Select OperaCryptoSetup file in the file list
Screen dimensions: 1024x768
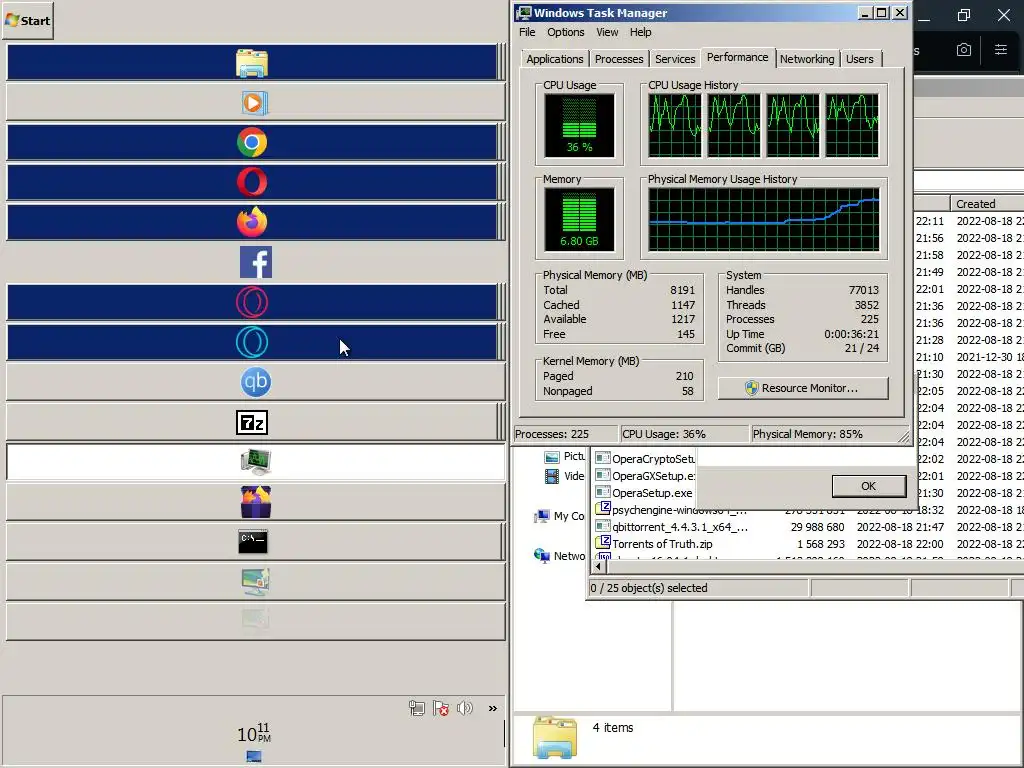click(x=645, y=458)
